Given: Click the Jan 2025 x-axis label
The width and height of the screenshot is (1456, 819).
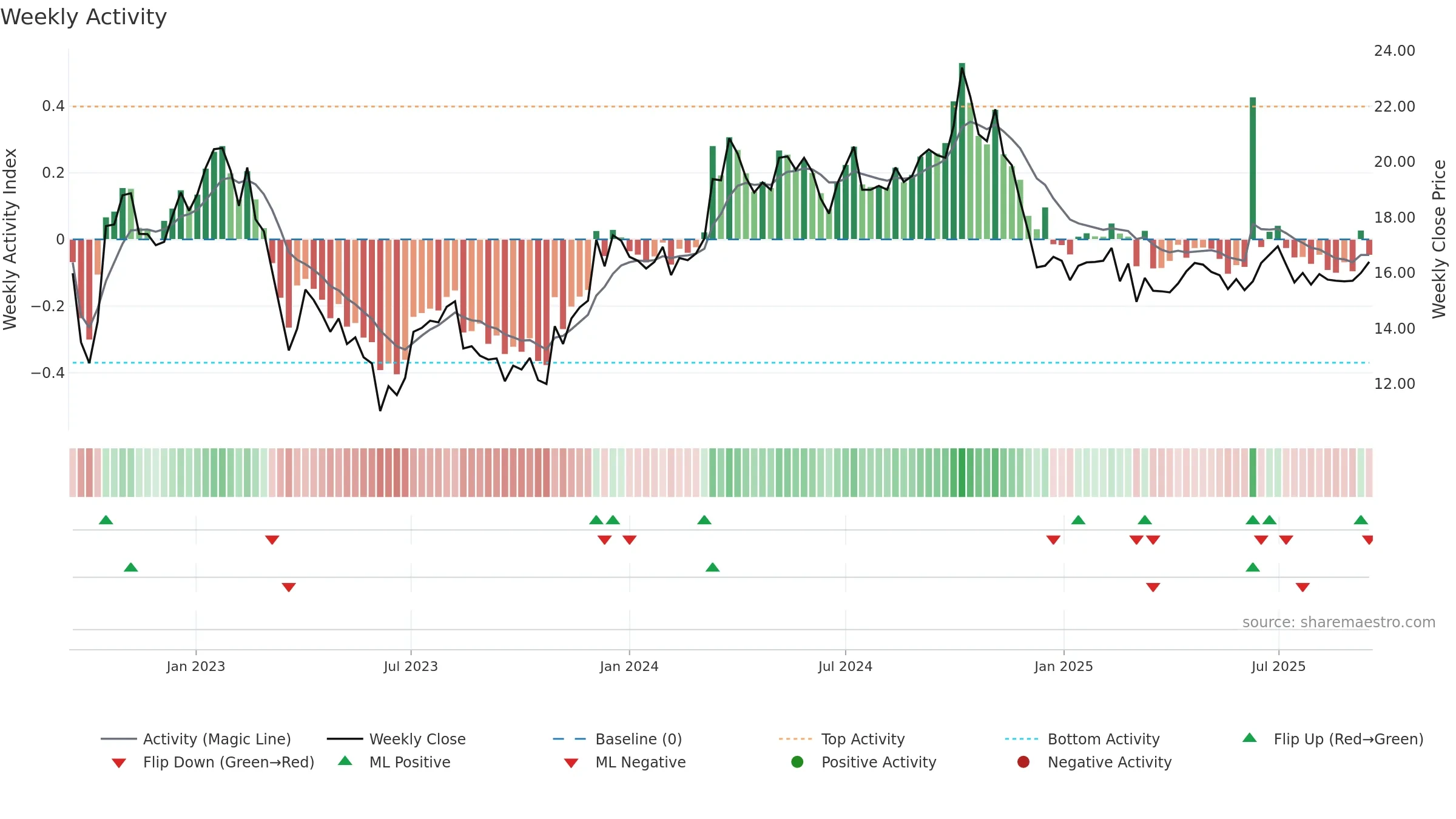Looking at the screenshot, I should pyautogui.click(x=1063, y=666).
